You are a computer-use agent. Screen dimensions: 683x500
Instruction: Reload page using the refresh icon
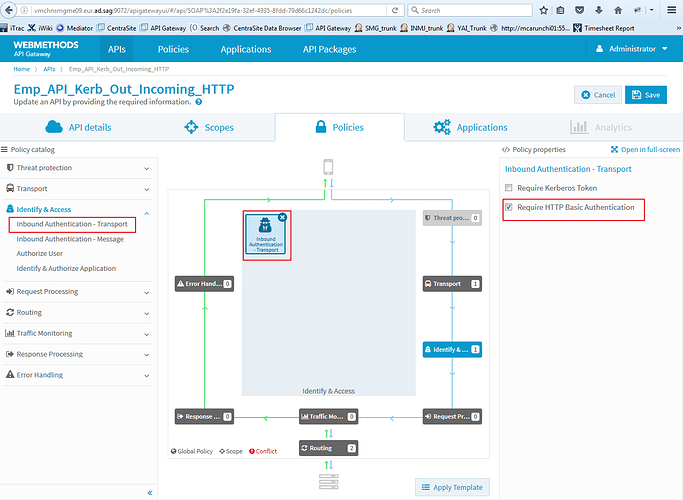click(395, 10)
